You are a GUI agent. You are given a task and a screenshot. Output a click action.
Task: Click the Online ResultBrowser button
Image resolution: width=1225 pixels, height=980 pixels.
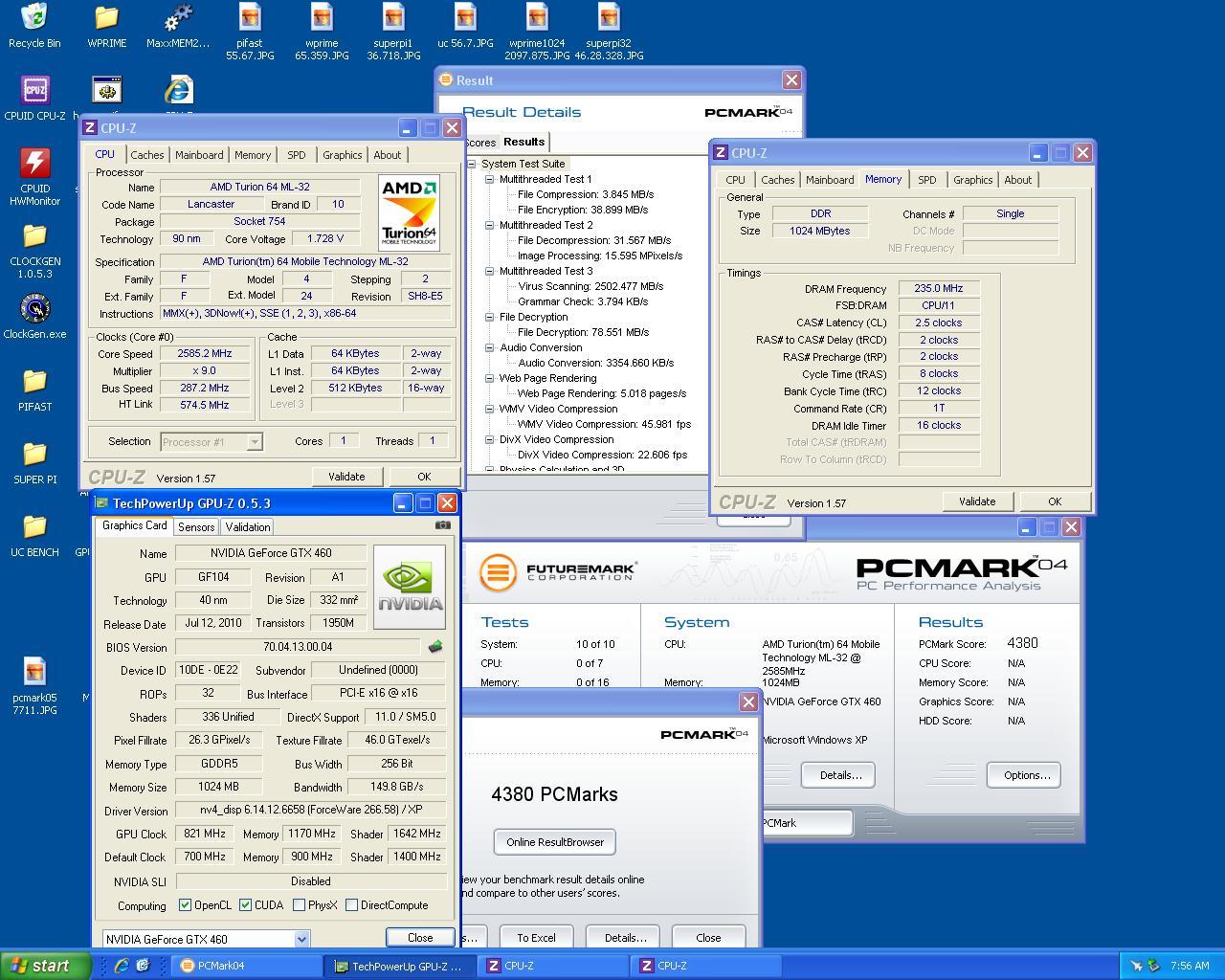[x=555, y=842]
